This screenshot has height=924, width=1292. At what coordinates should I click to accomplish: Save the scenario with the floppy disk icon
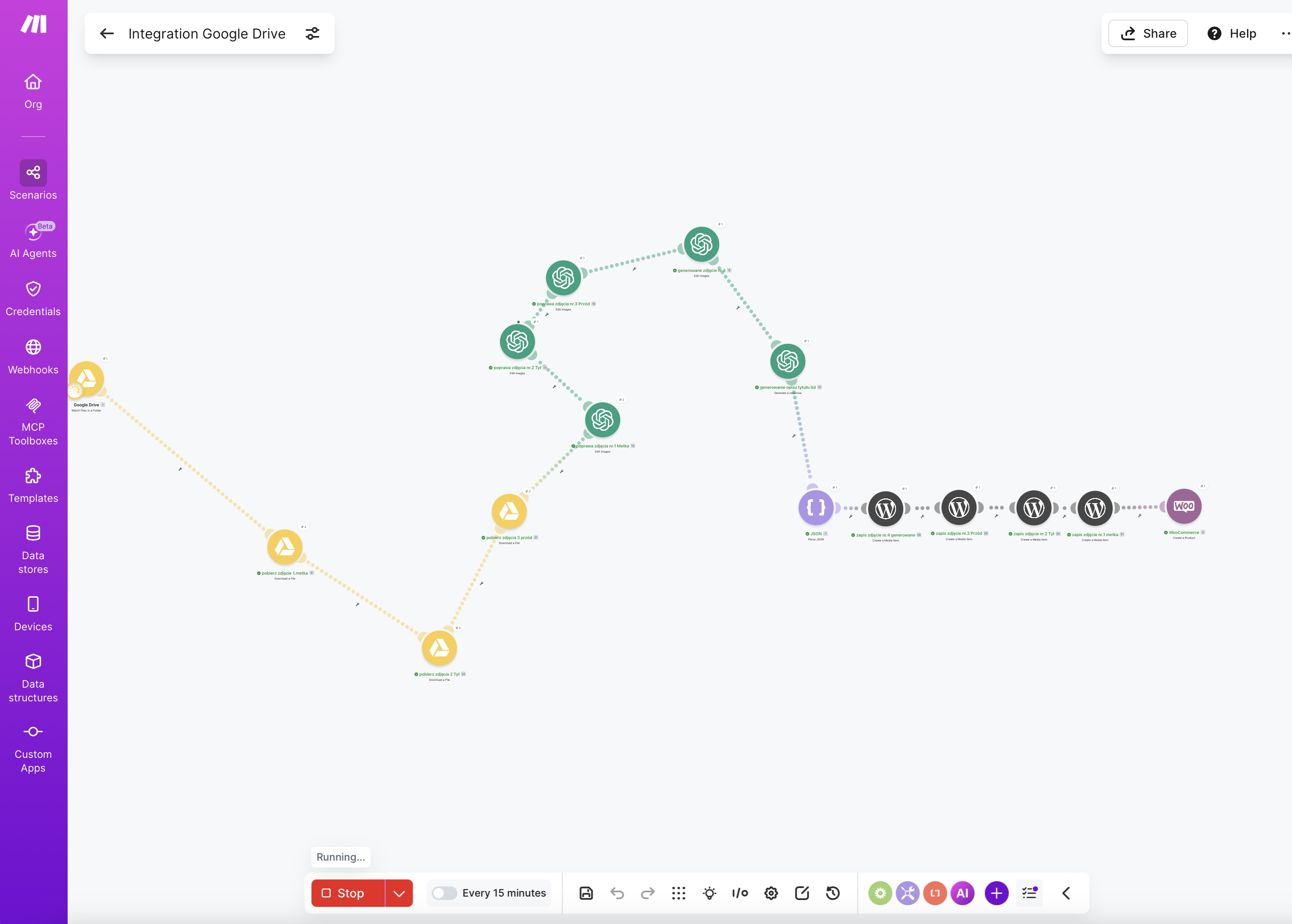point(586,893)
